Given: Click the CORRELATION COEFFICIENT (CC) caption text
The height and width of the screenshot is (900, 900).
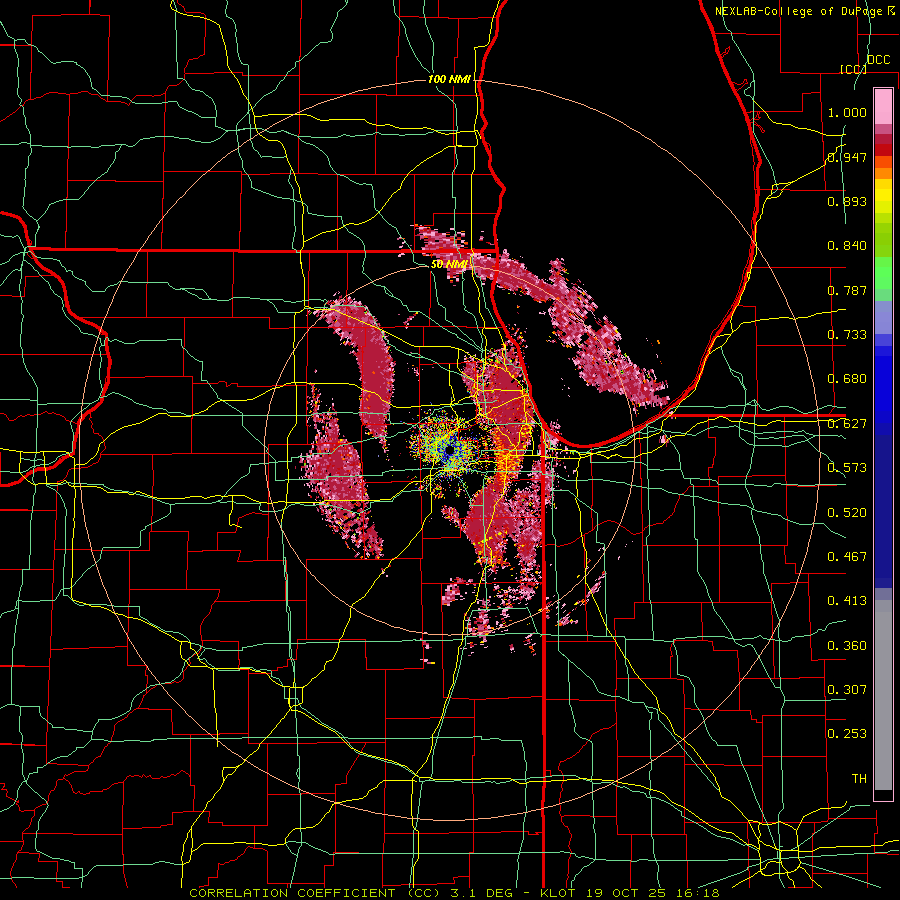Looking at the screenshot, I should point(315,893).
